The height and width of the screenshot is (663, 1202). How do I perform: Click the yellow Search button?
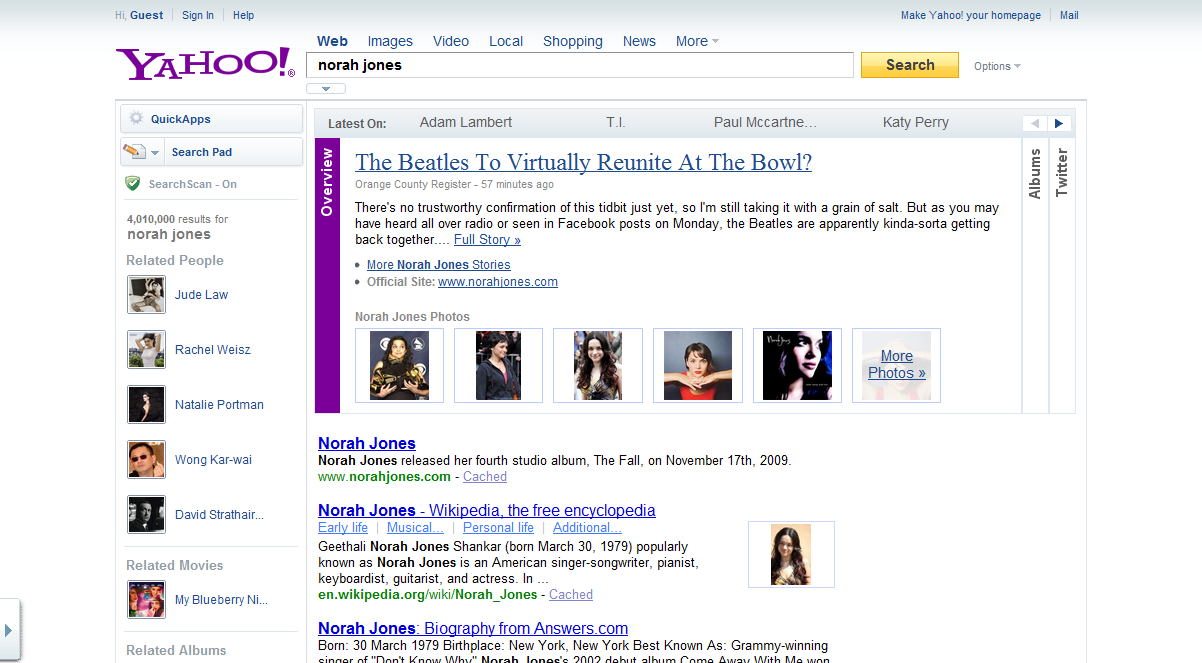(910, 65)
